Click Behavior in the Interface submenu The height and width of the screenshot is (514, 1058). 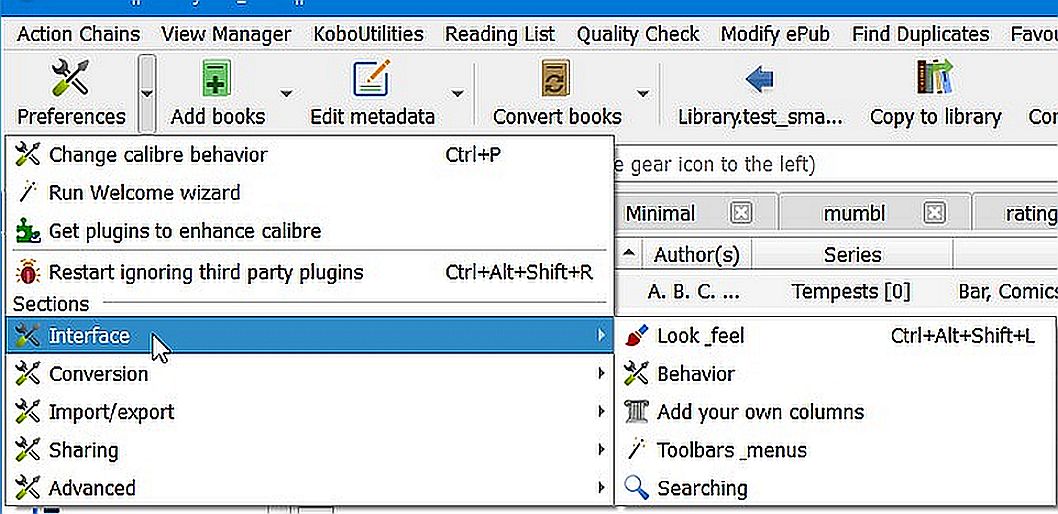point(837,374)
